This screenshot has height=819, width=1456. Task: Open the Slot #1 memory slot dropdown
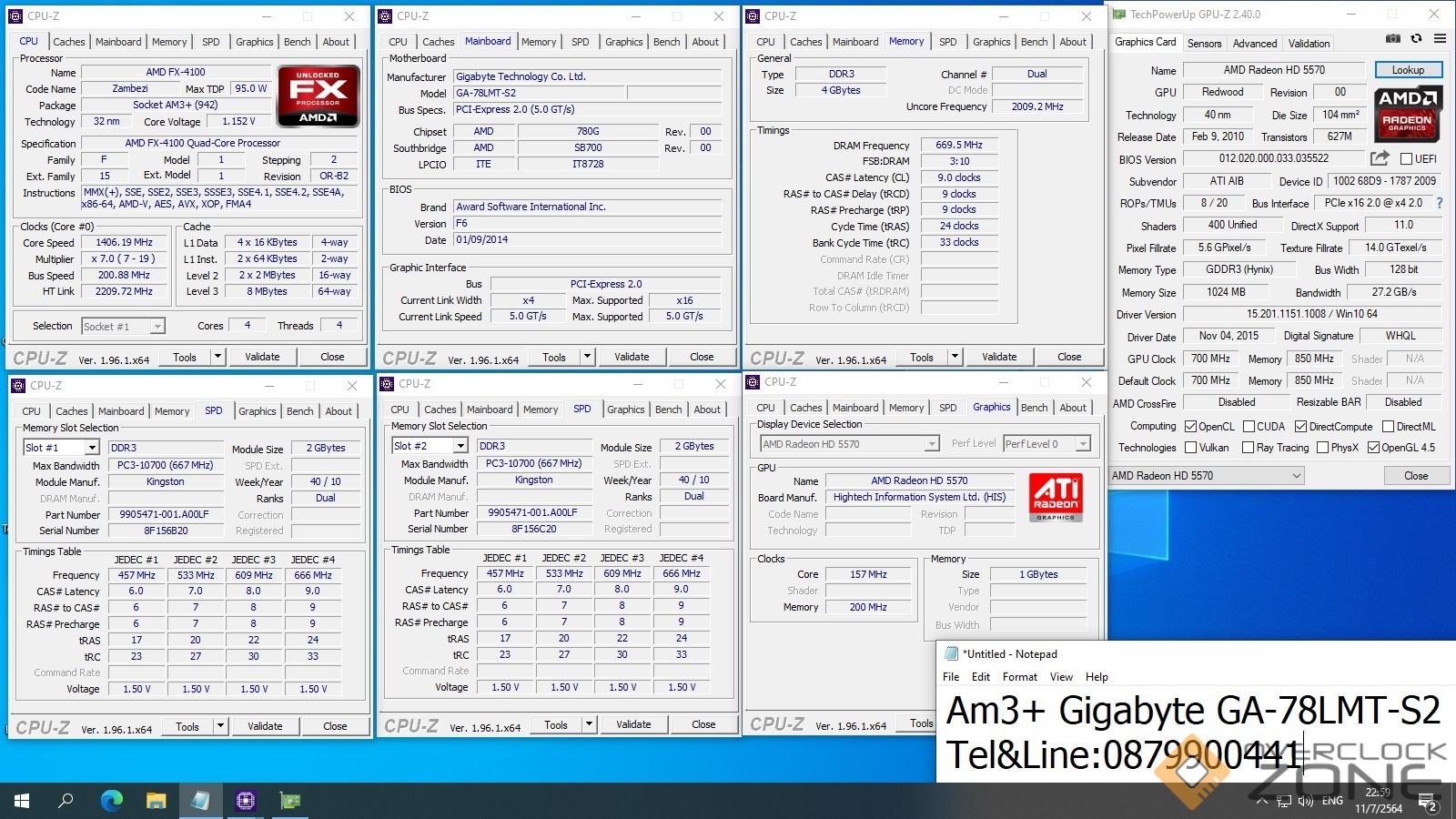pyautogui.click(x=92, y=448)
